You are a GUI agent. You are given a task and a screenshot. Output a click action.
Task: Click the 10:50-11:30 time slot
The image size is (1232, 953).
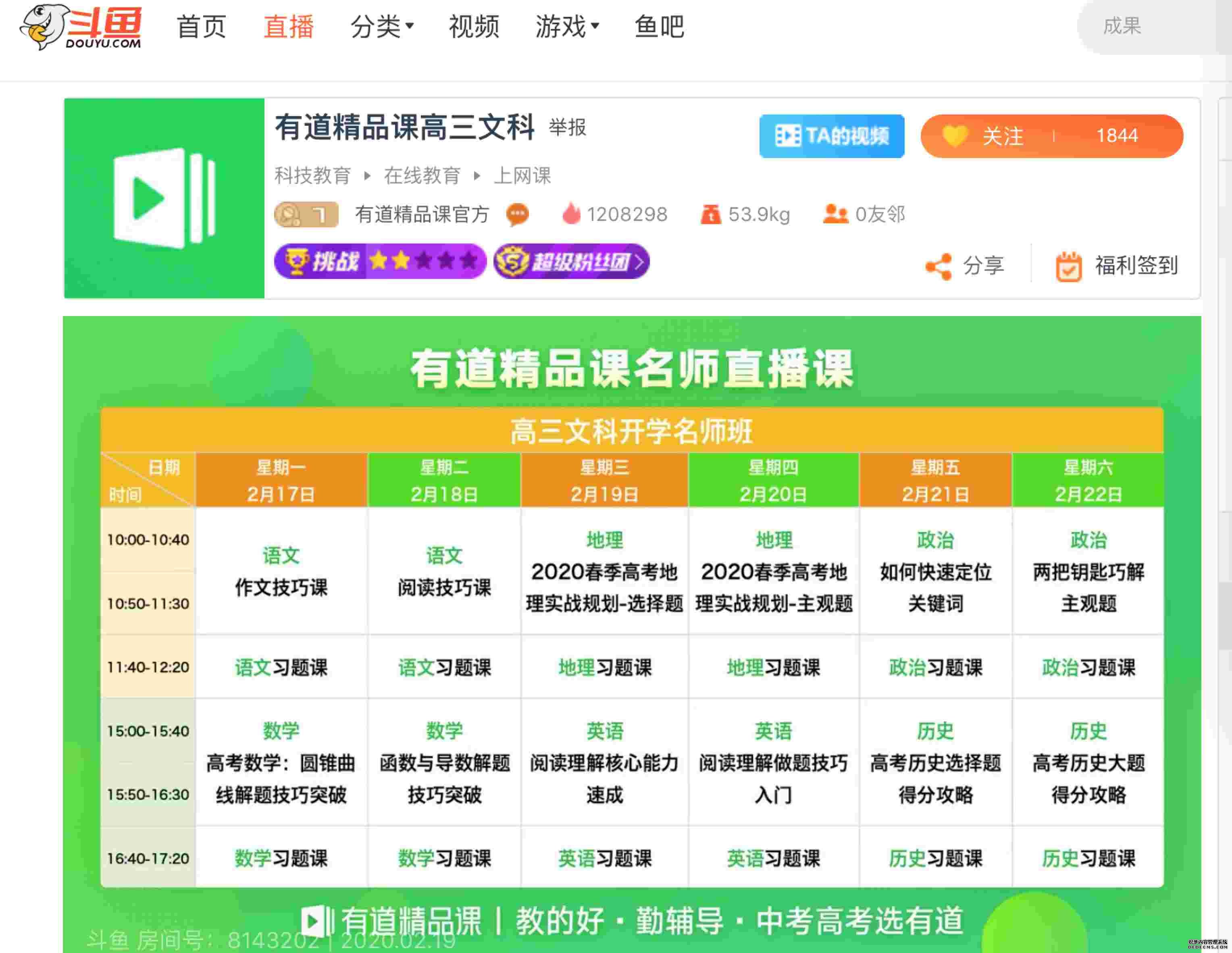click(x=148, y=604)
